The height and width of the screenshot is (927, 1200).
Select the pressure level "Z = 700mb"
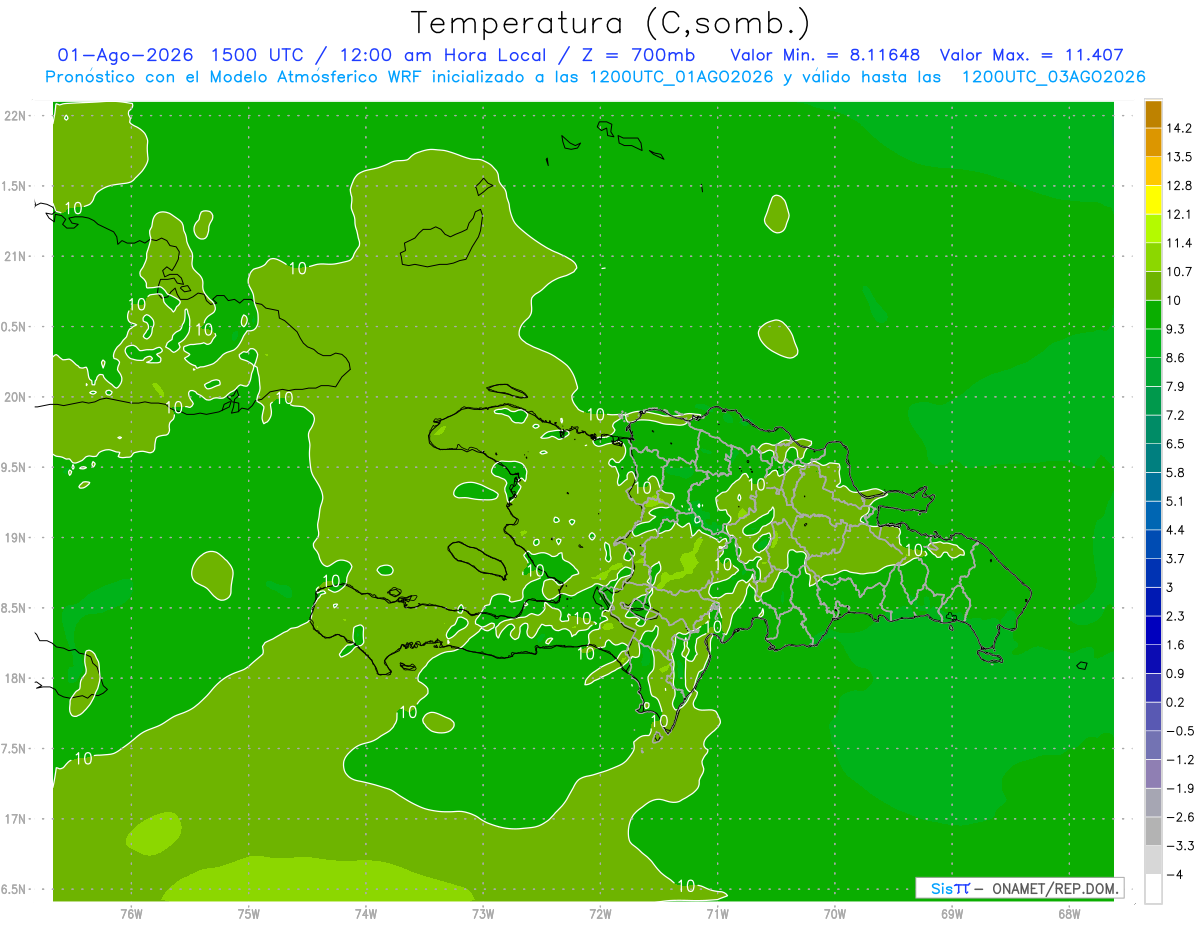[638, 55]
